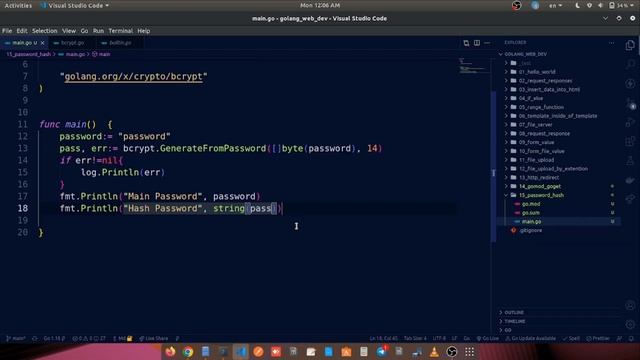640x360 pixels.
Task: Click the split editor right icon
Action: click(477, 43)
